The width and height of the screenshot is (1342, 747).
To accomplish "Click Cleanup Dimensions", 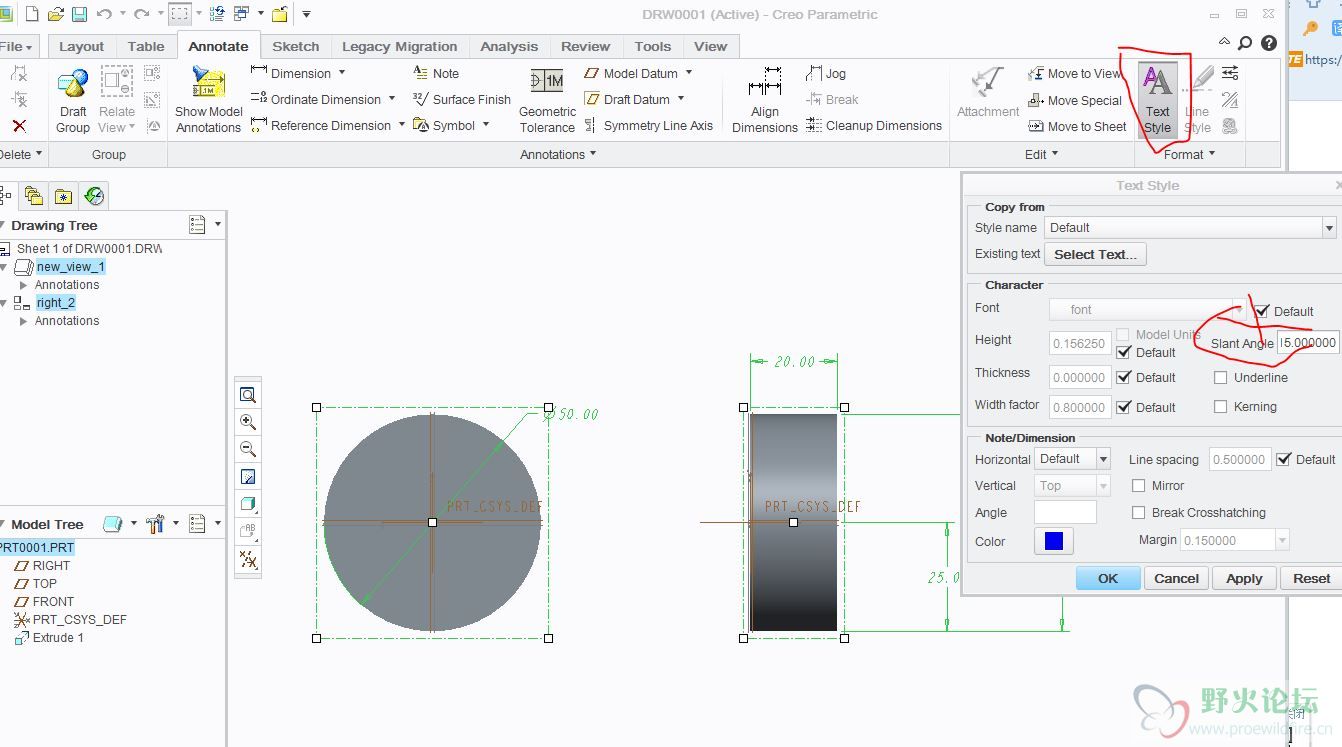I will tap(874, 125).
